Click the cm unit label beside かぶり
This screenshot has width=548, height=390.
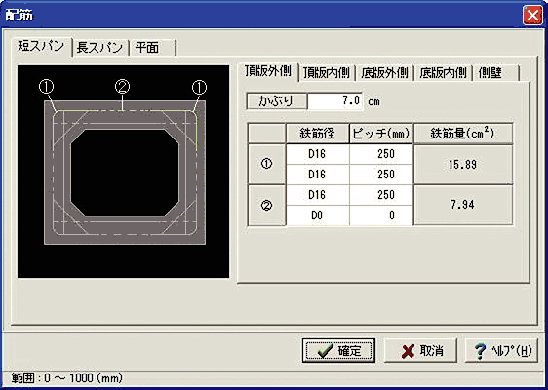click(x=373, y=102)
